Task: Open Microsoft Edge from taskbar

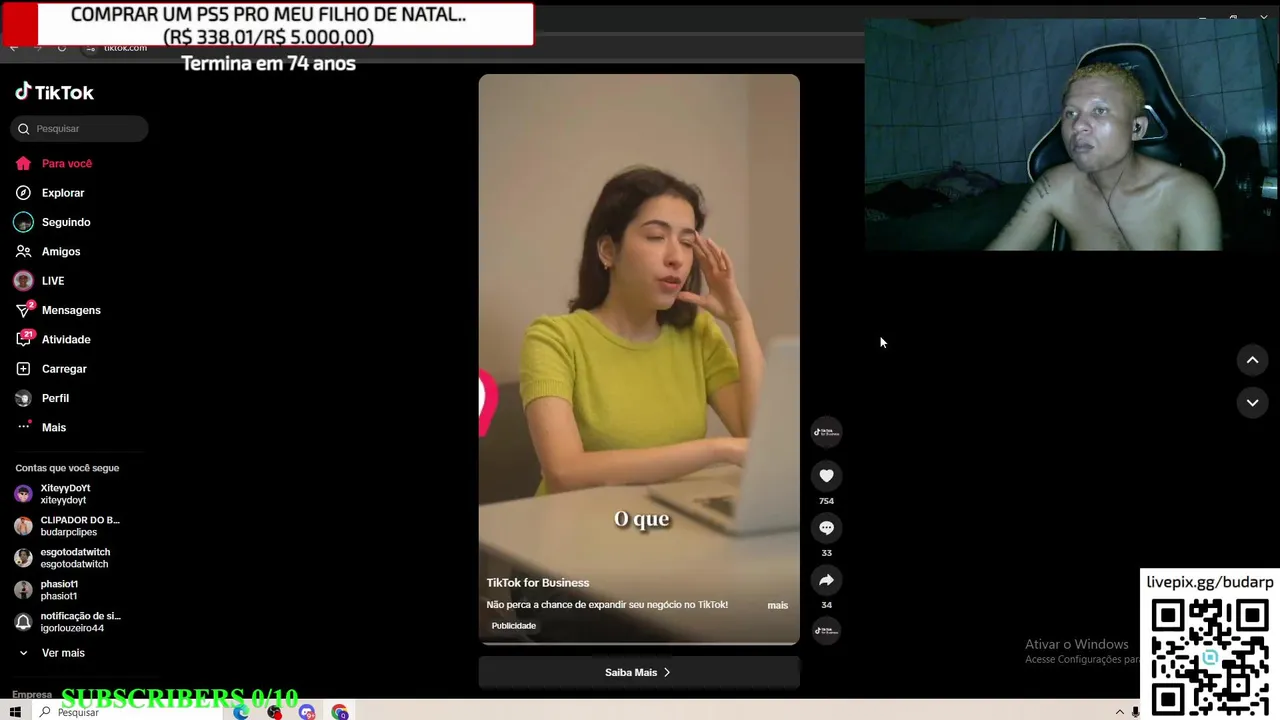Action: pyautogui.click(x=241, y=712)
